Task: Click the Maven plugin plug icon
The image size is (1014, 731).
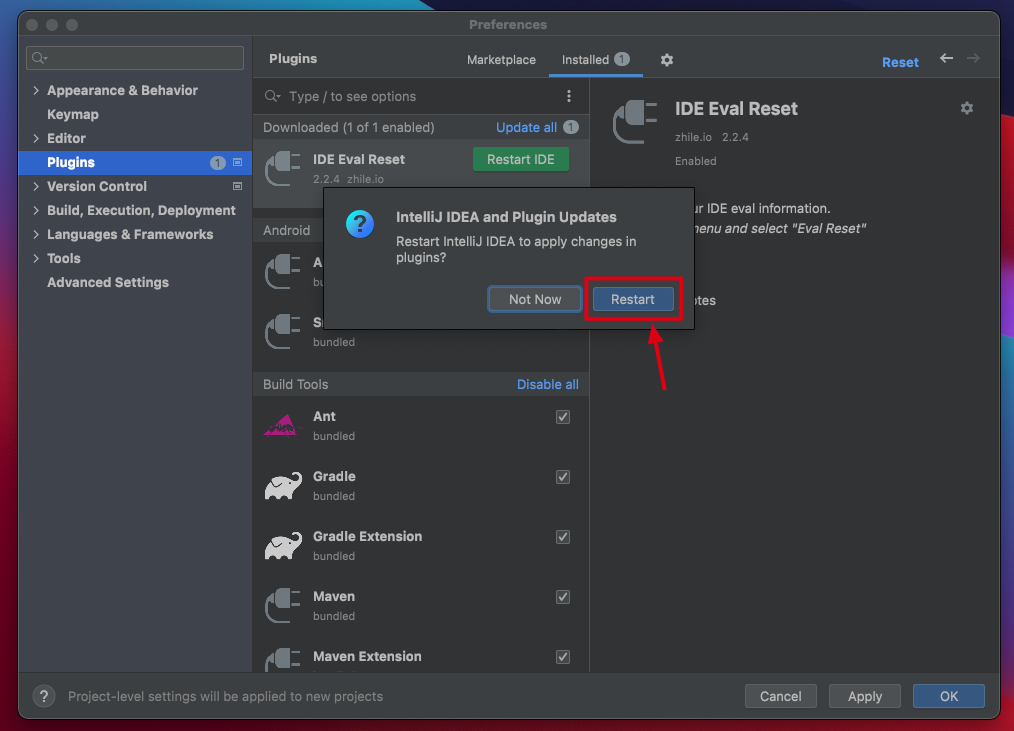Action: (282, 606)
